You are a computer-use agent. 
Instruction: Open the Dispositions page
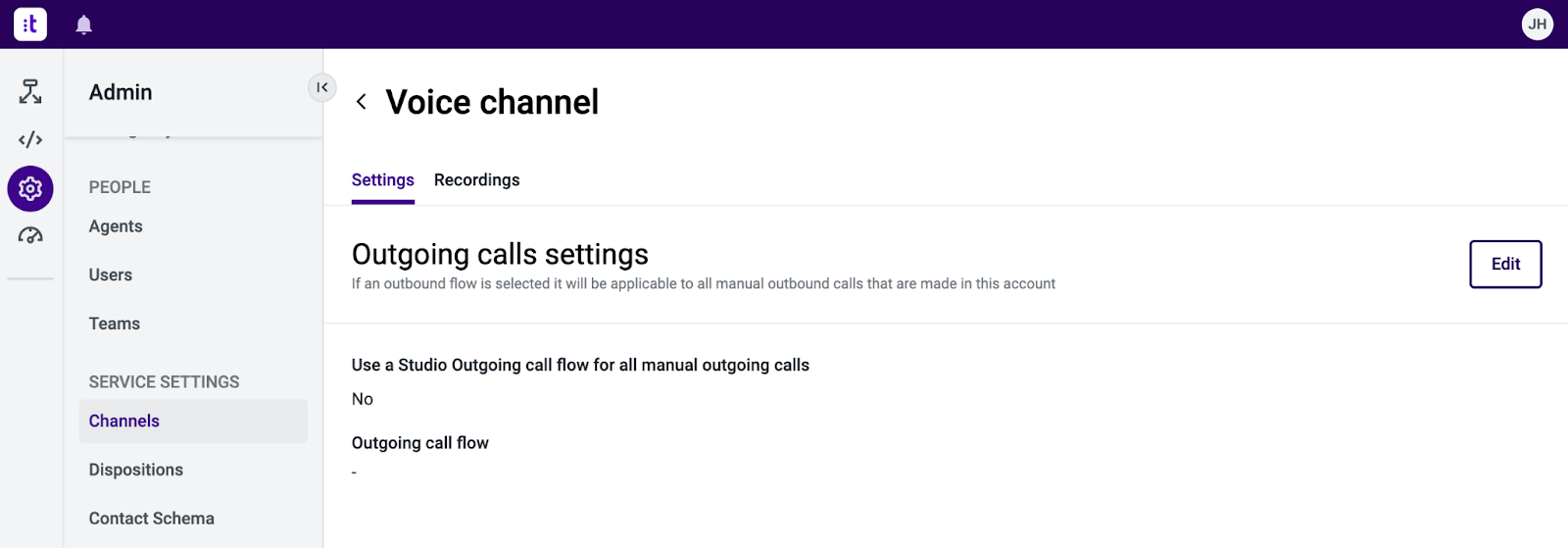pos(136,470)
